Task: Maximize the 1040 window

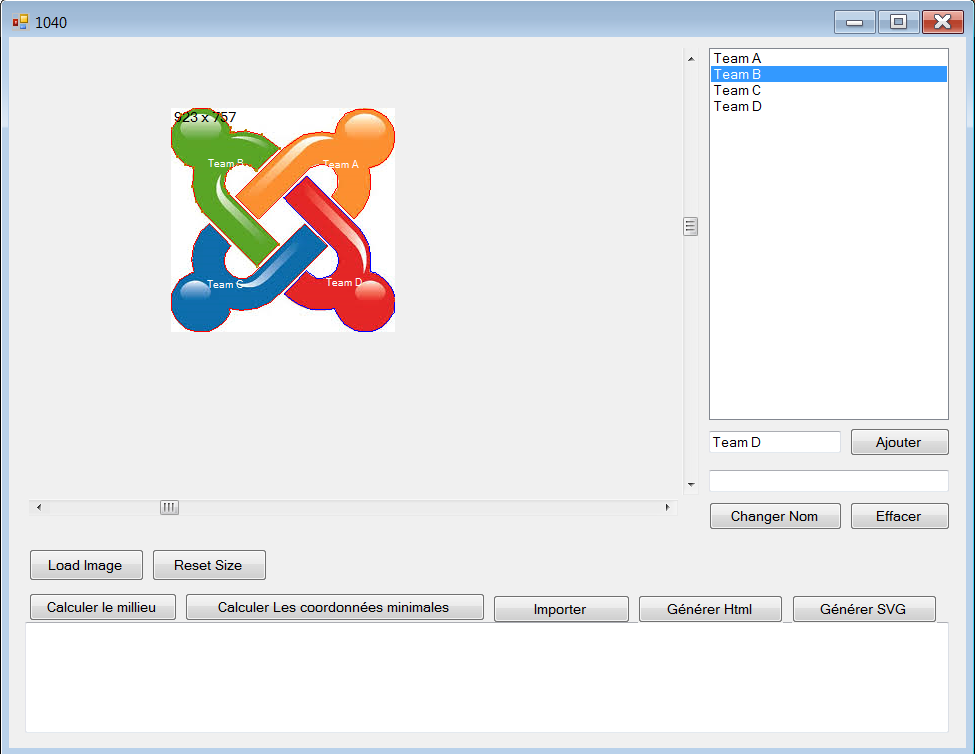Action: click(x=899, y=22)
